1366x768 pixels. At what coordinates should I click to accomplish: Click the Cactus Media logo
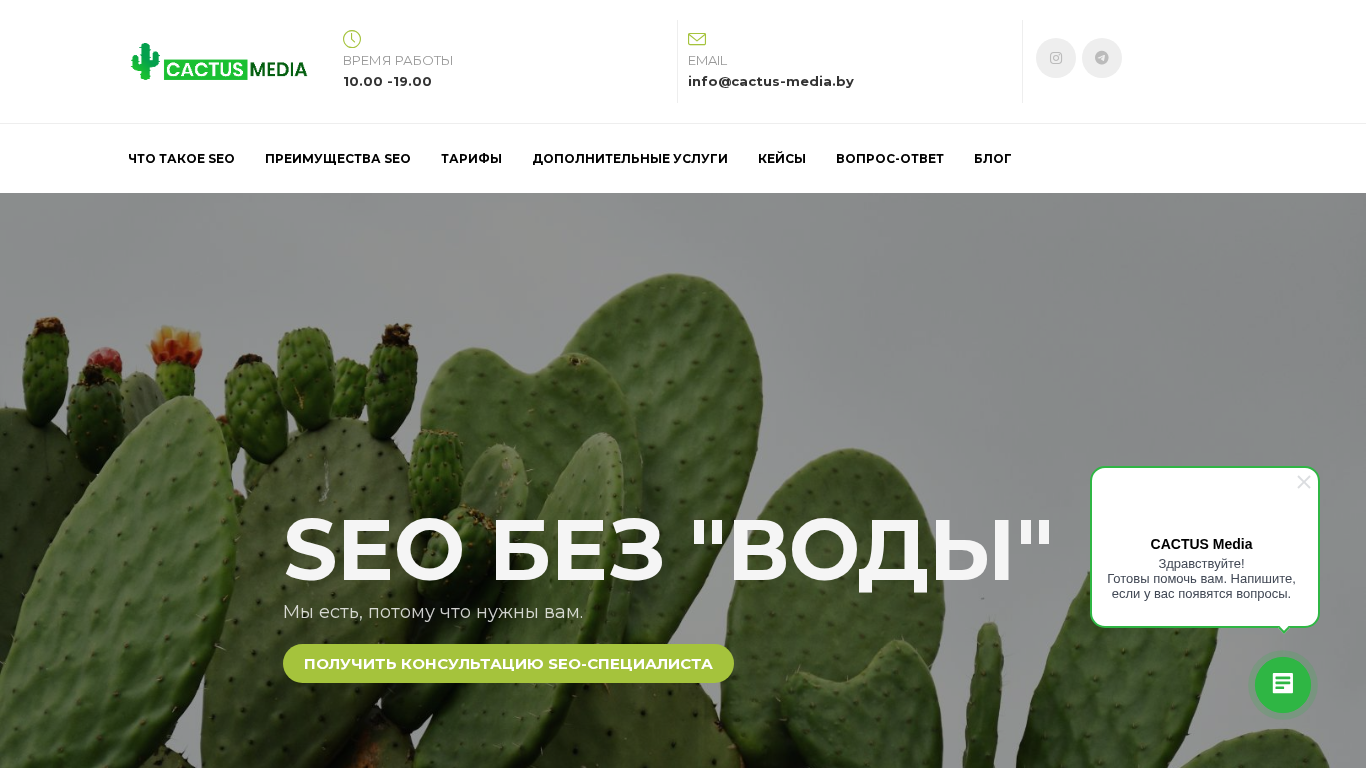[x=219, y=62]
